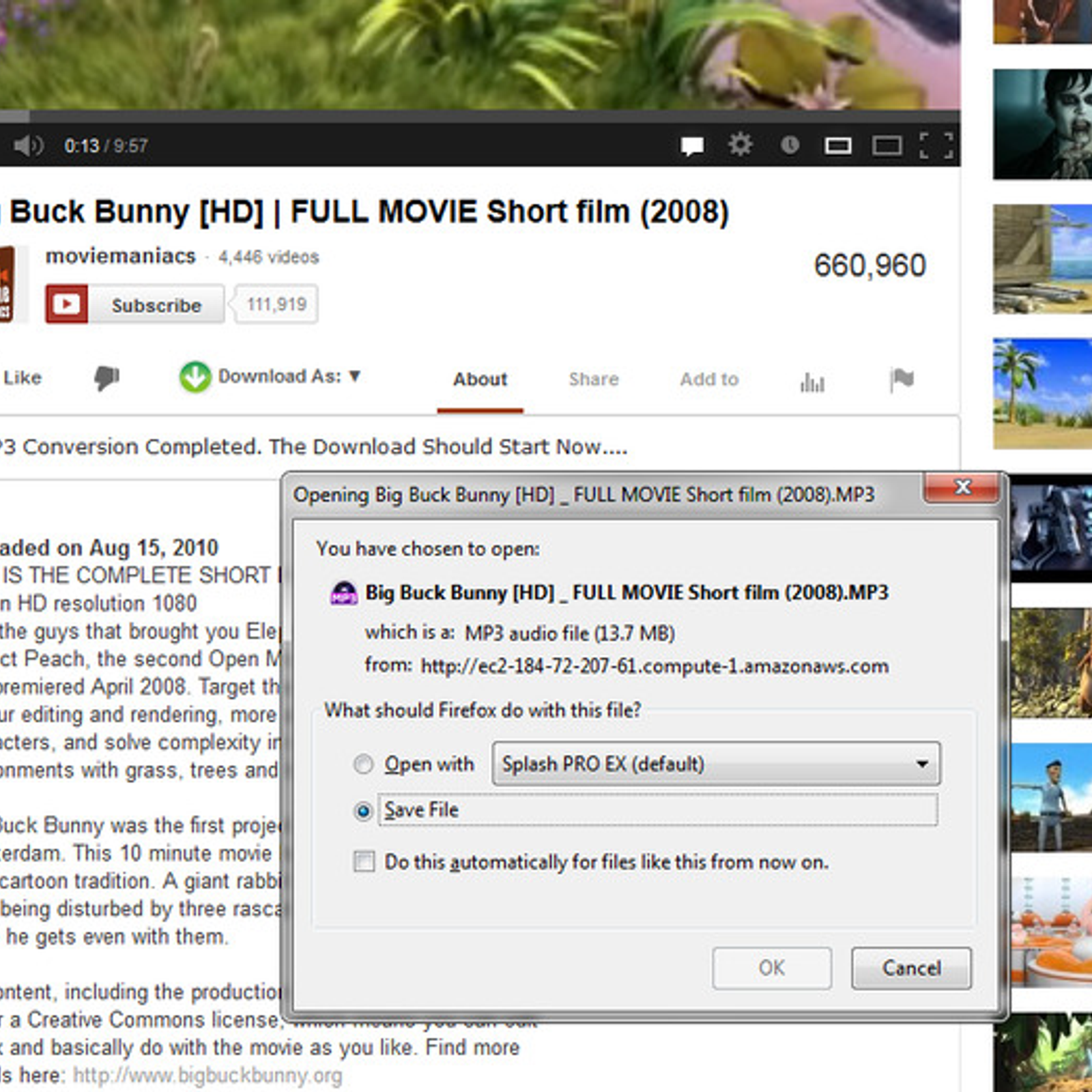Click the dislike thumbs-down icon
Screen dimensions: 1092x1092
pyautogui.click(x=106, y=377)
